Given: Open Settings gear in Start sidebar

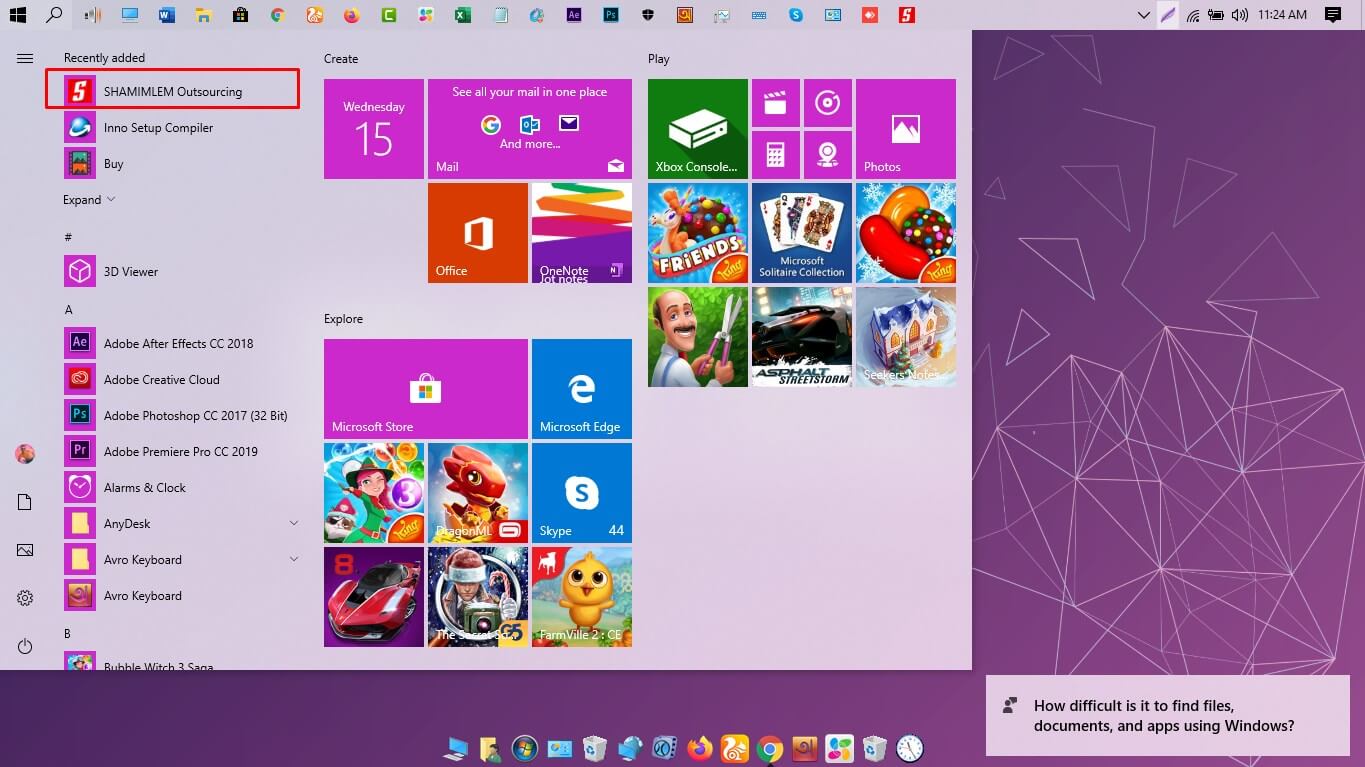Looking at the screenshot, I should pos(25,598).
